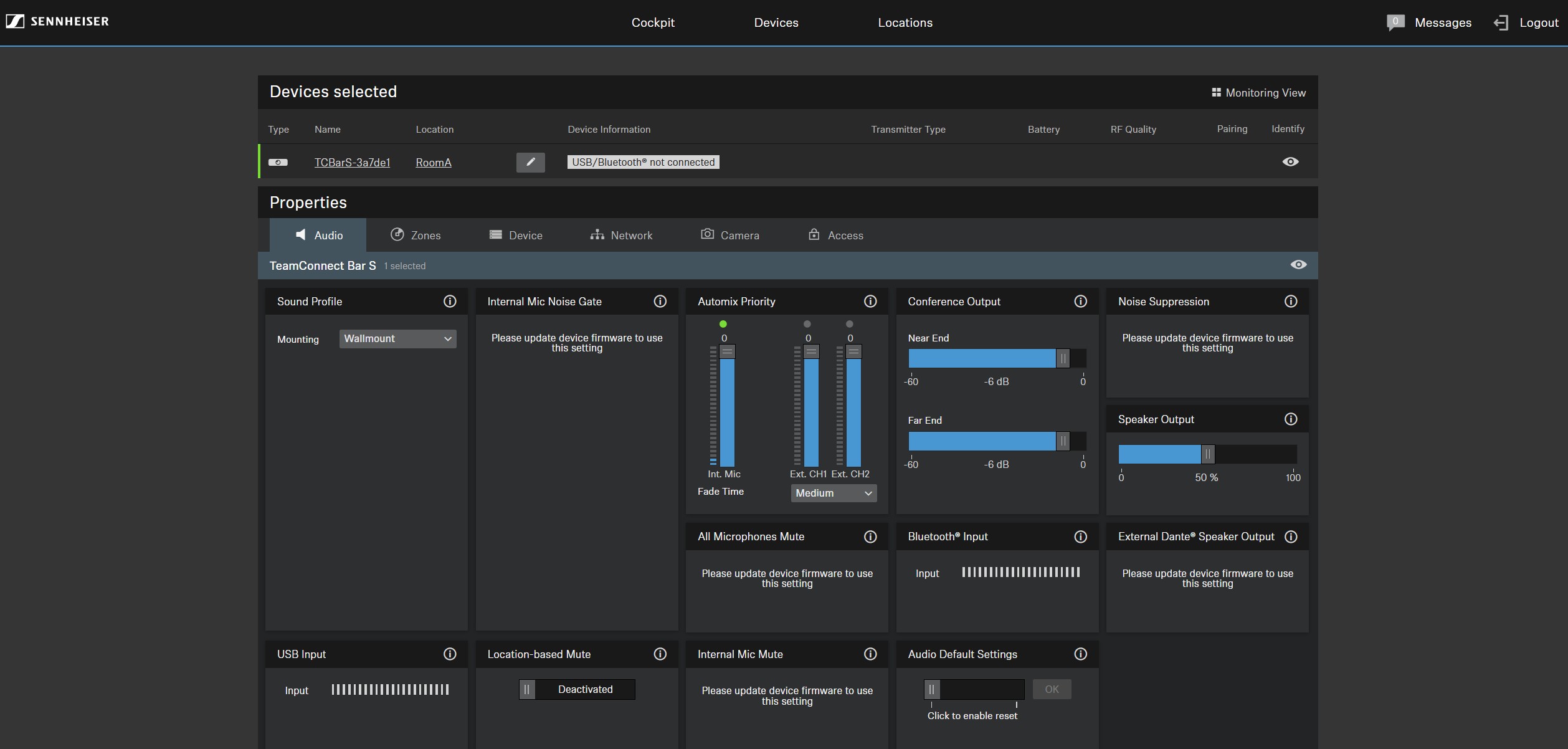
Task: Open the Camera tab
Action: [x=730, y=235]
